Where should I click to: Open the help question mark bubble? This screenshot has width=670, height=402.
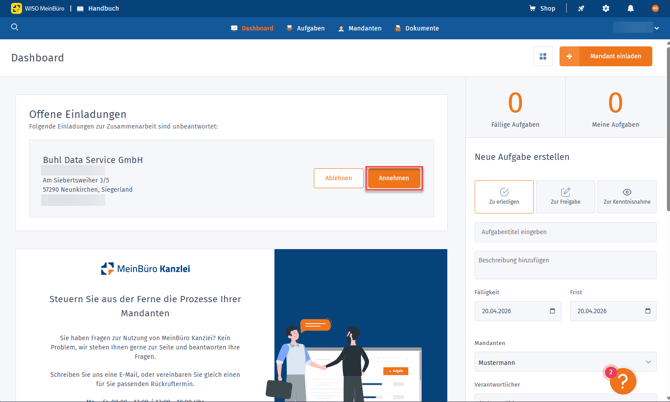[623, 381]
